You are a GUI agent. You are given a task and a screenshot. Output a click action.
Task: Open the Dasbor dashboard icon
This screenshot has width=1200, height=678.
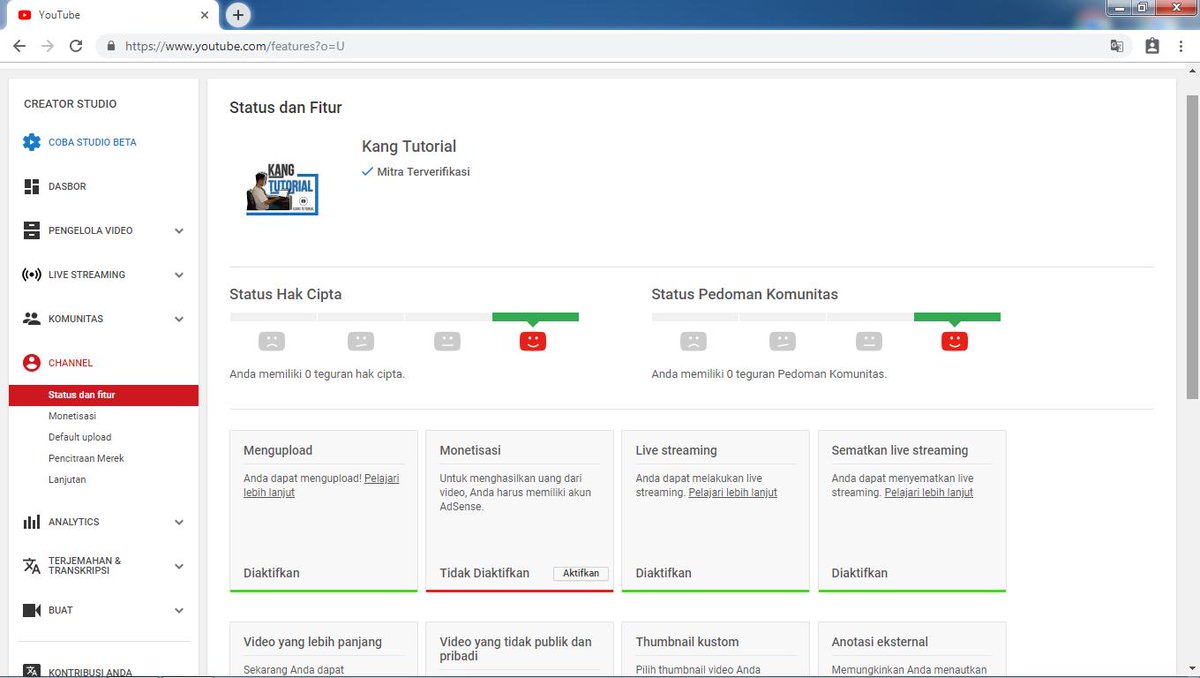pos(31,186)
